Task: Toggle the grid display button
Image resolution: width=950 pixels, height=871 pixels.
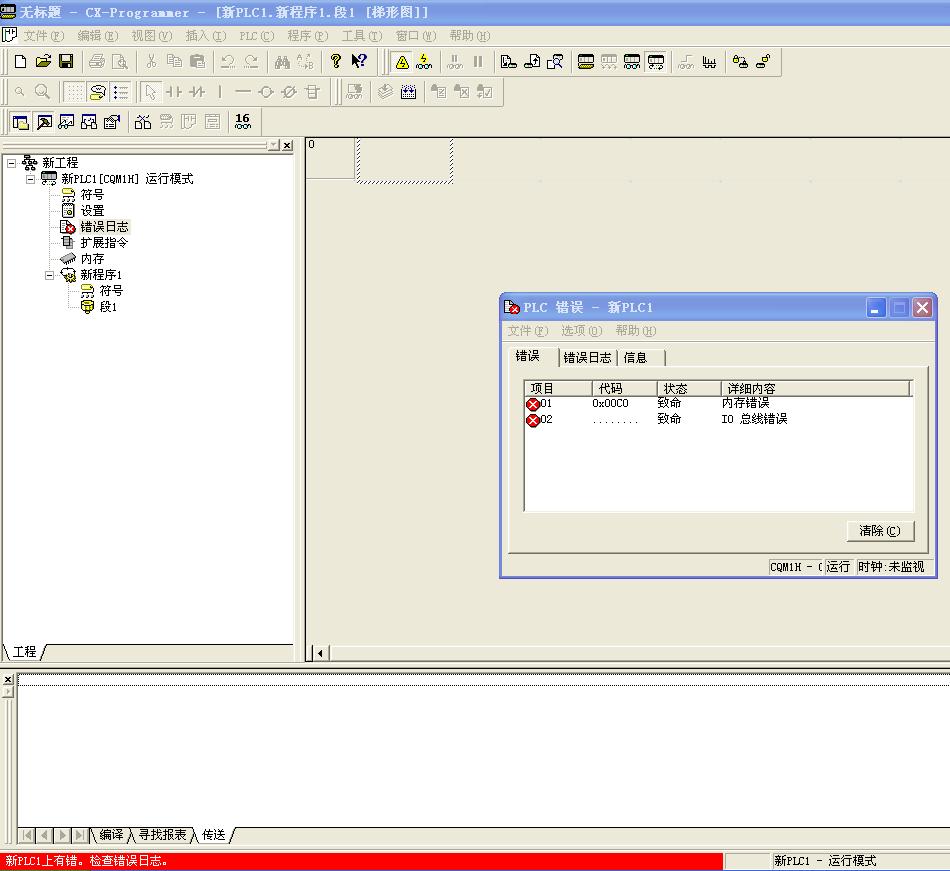Action: (x=75, y=92)
